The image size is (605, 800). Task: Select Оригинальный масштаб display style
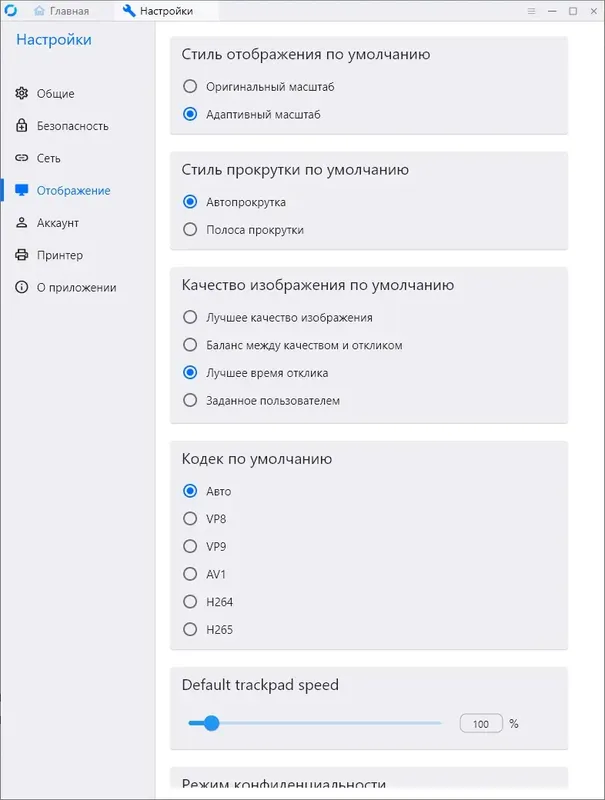189,87
